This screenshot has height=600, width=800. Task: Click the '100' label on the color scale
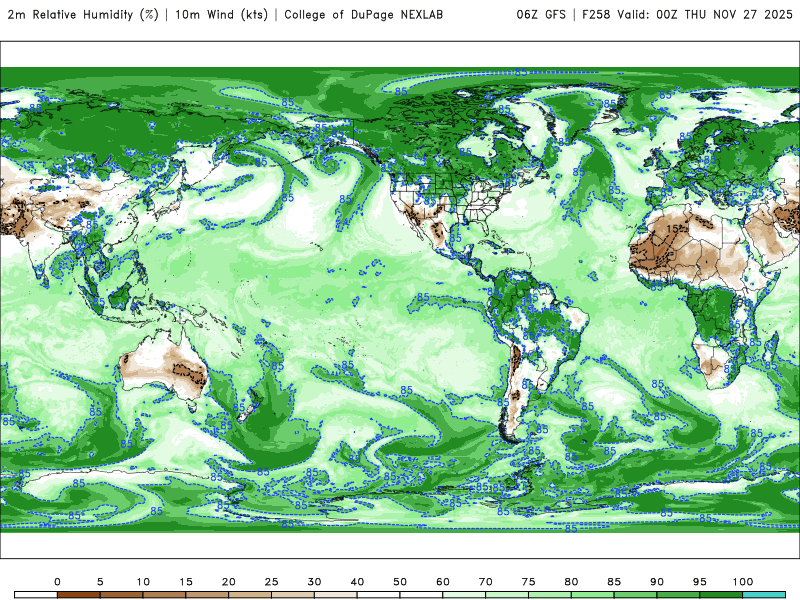(x=743, y=582)
